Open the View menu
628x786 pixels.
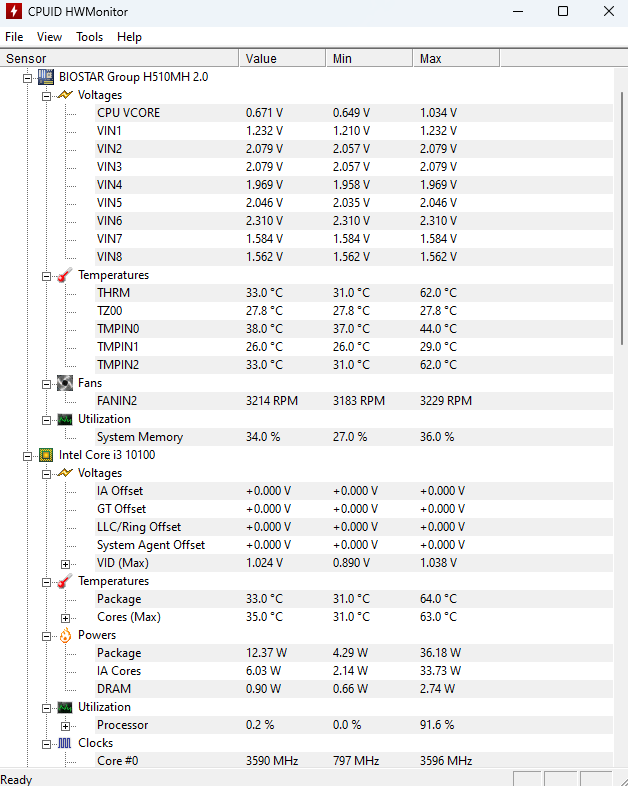click(49, 37)
